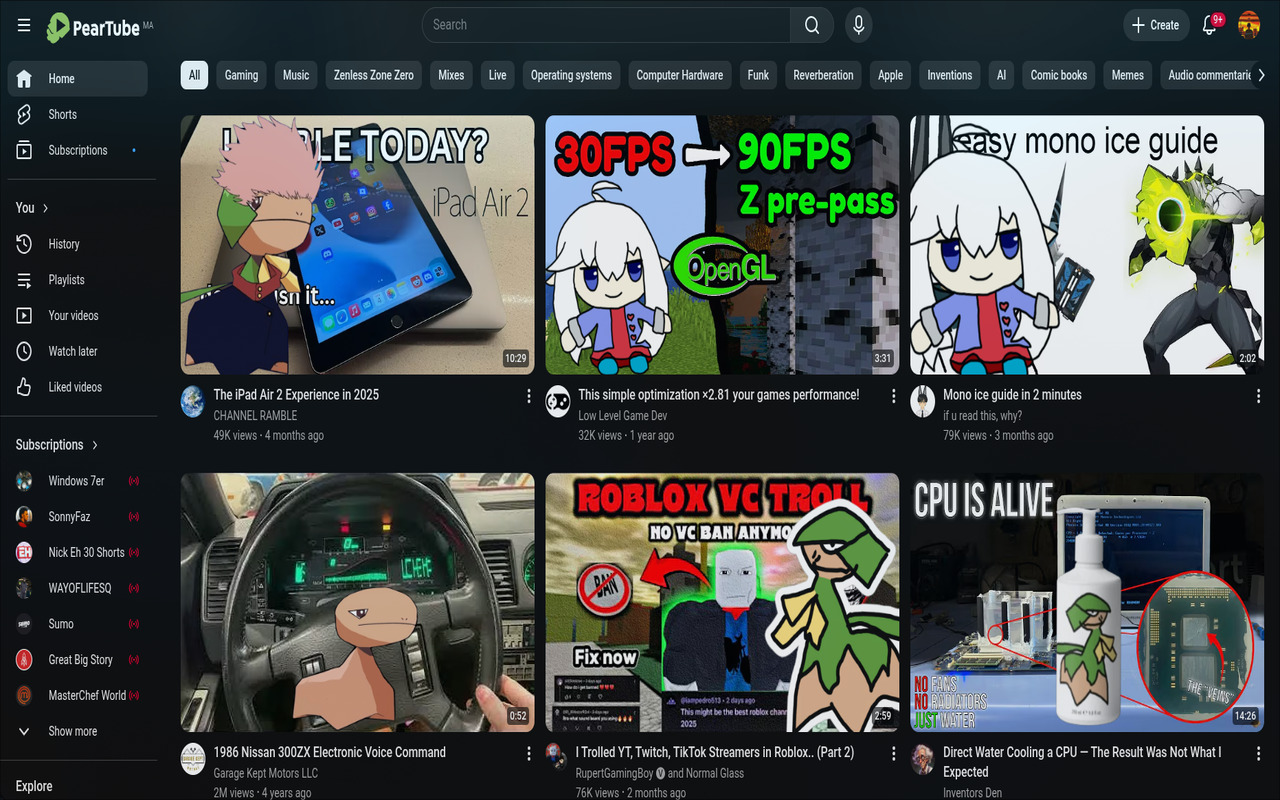Open title 'The iPad Air 2 Experience in 2025'

[296, 395]
